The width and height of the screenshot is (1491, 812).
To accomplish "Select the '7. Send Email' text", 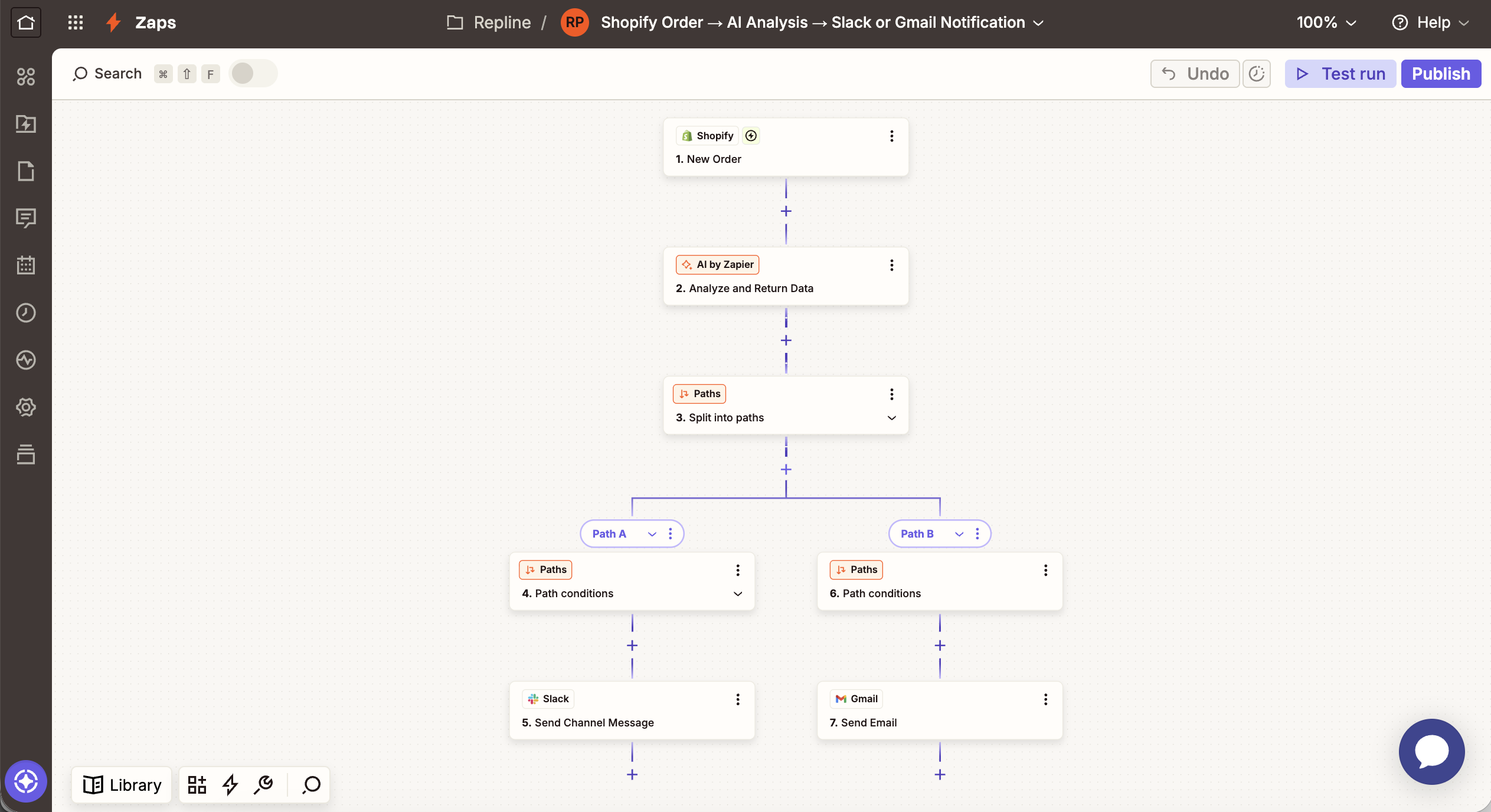I will (863, 723).
